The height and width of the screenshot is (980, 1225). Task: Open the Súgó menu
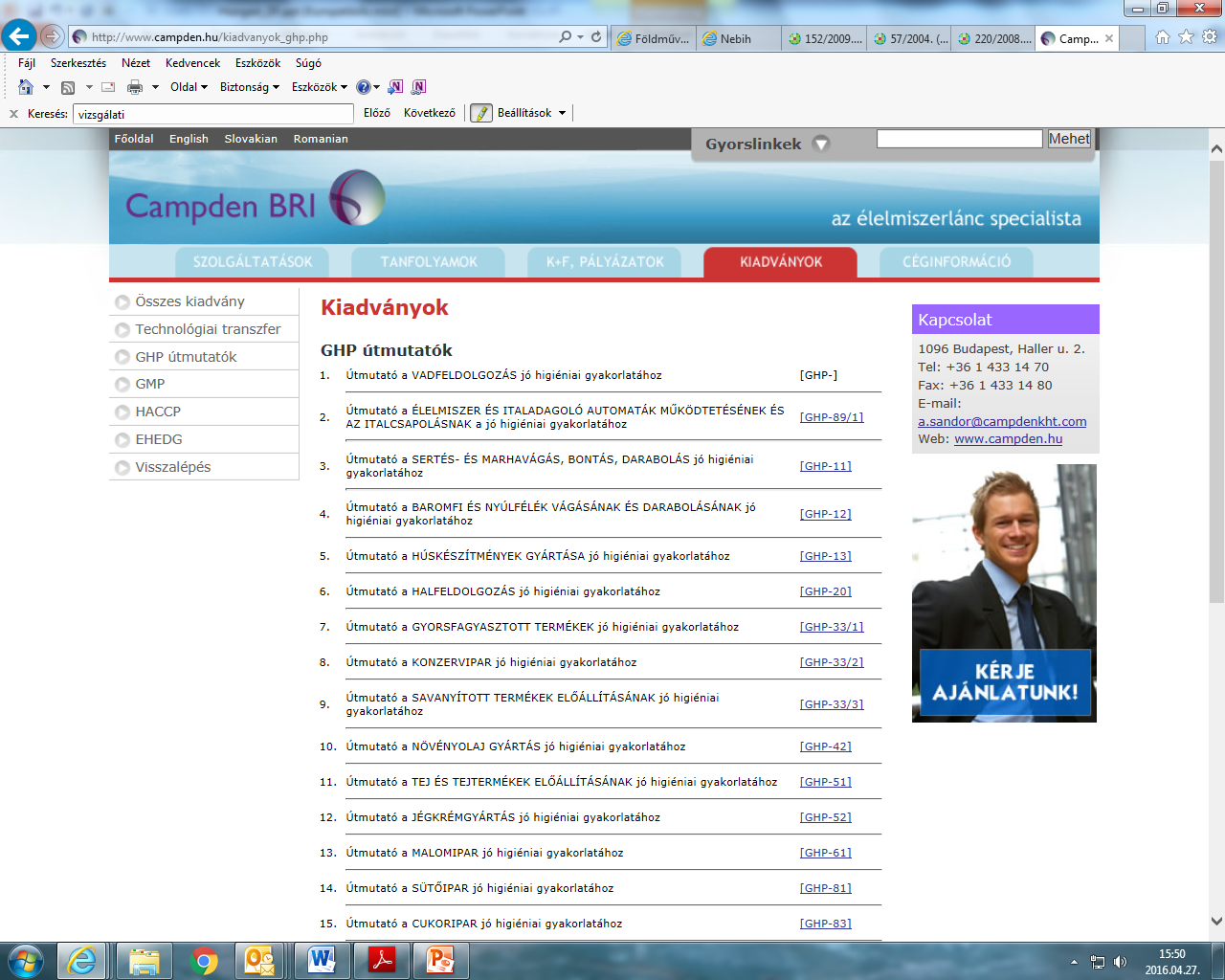click(308, 63)
